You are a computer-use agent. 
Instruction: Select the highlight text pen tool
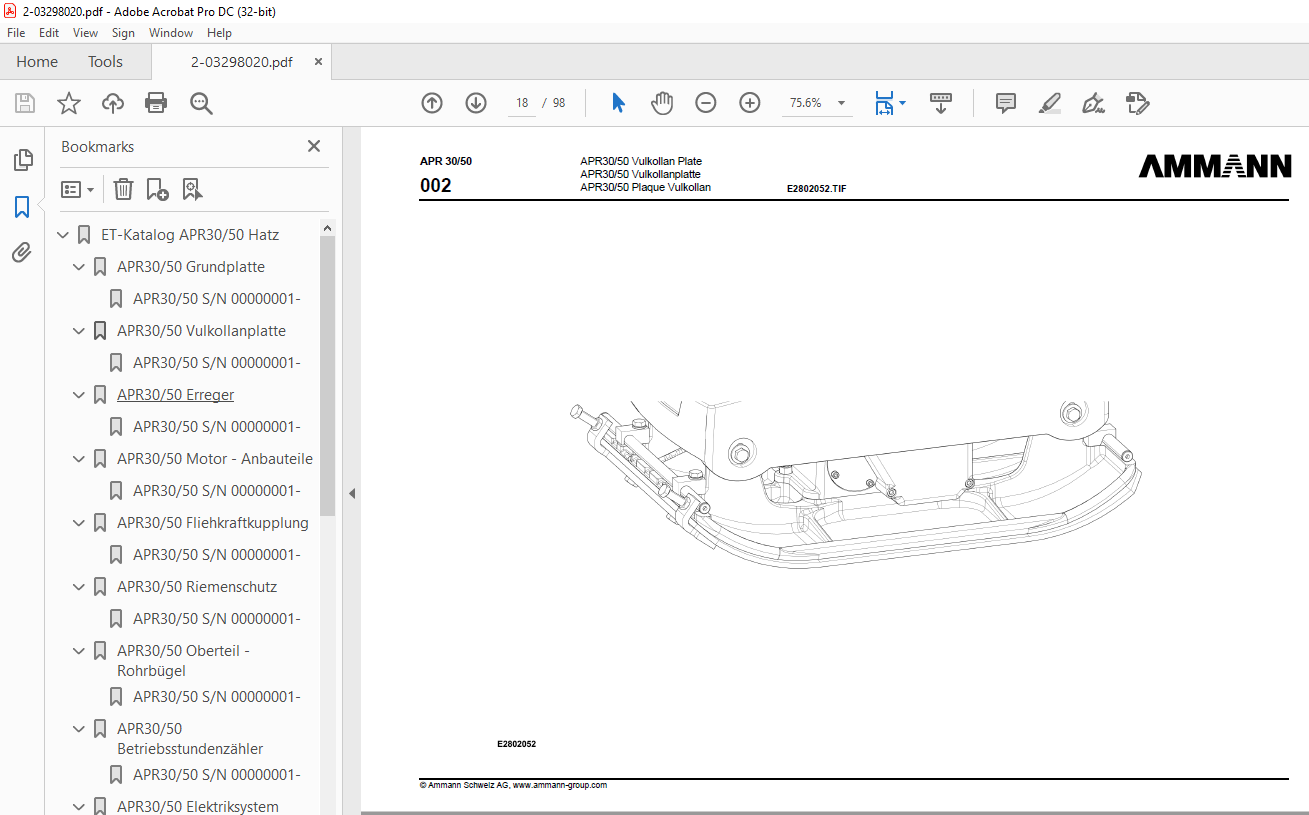pos(1049,103)
